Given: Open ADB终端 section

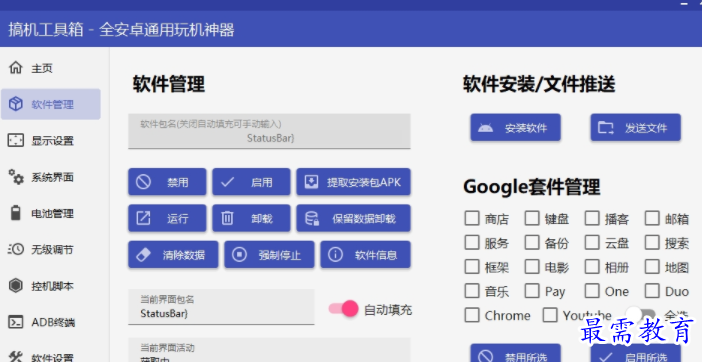Looking at the screenshot, I should tap(50, 322).
